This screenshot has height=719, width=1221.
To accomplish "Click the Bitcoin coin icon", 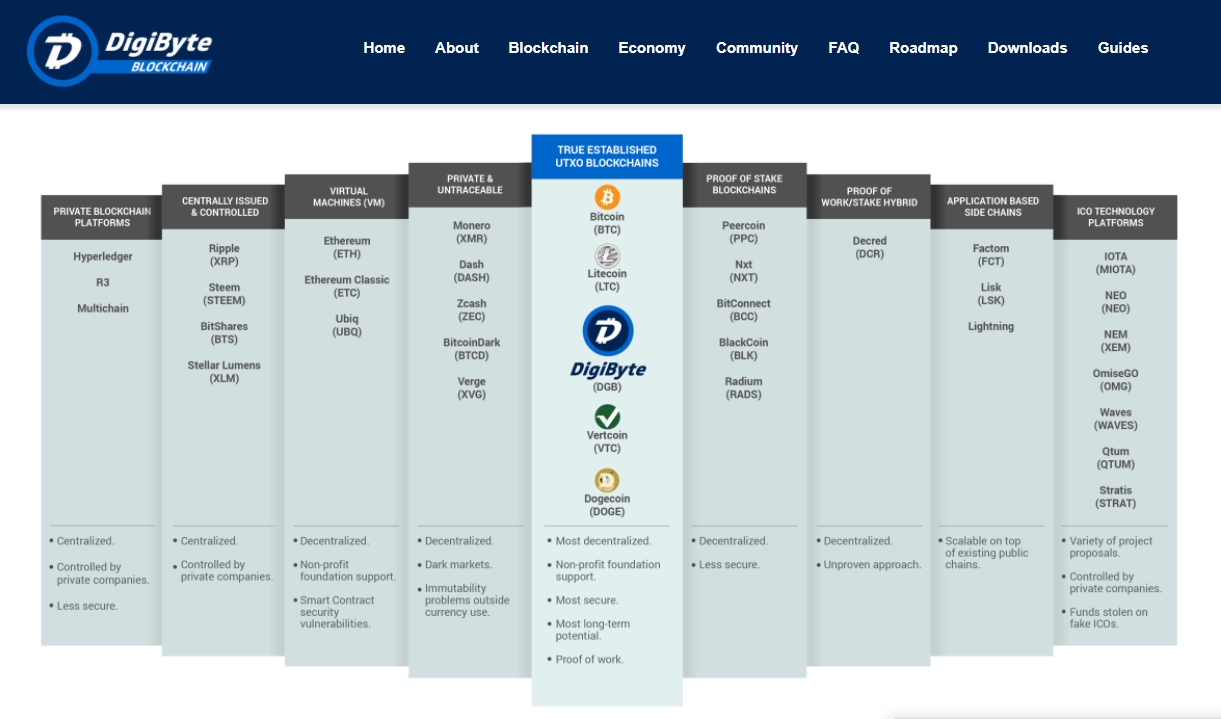I will (x=607, y=197).
